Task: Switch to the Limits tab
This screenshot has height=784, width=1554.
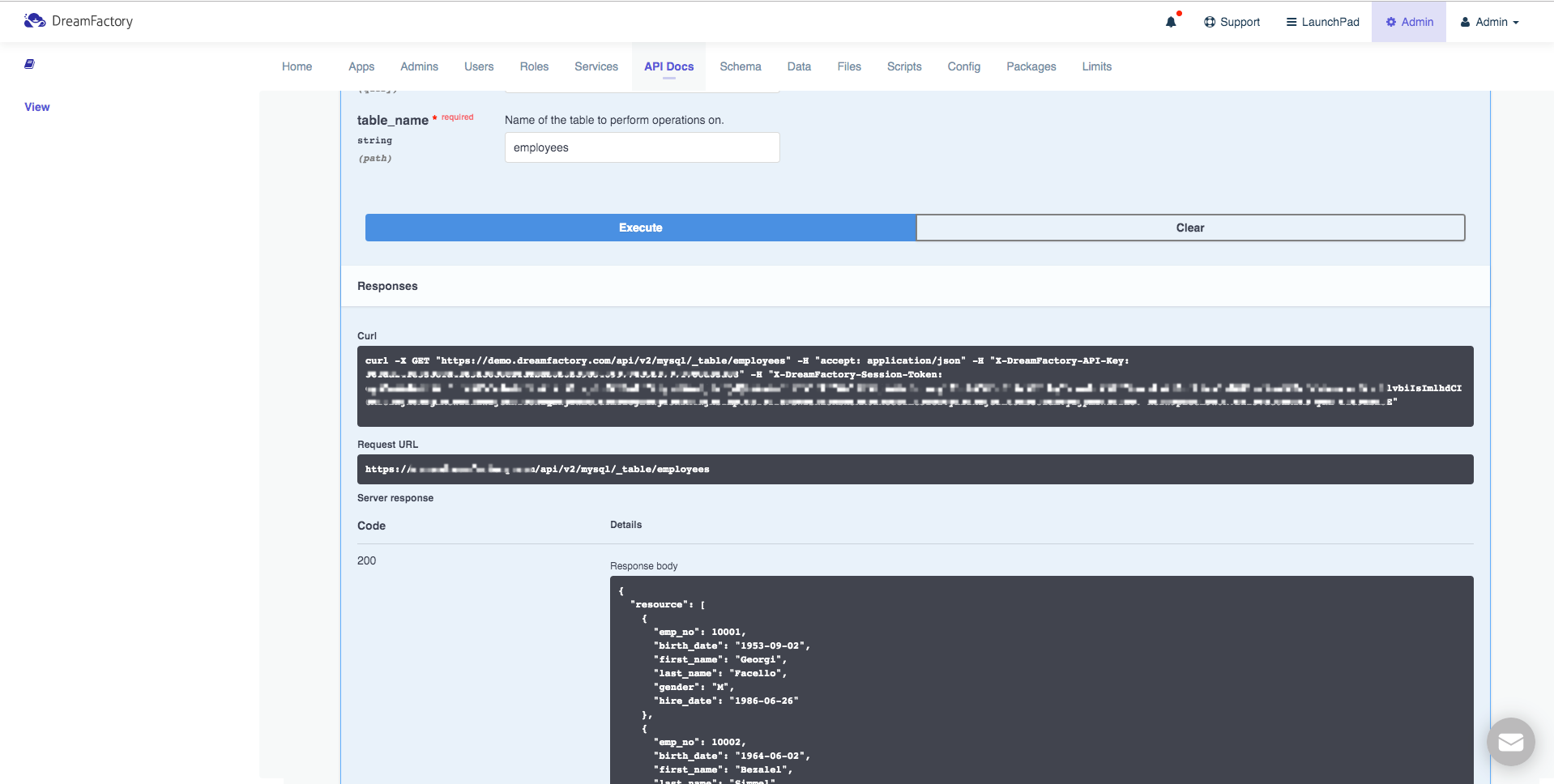Action: coord(1097,66)
